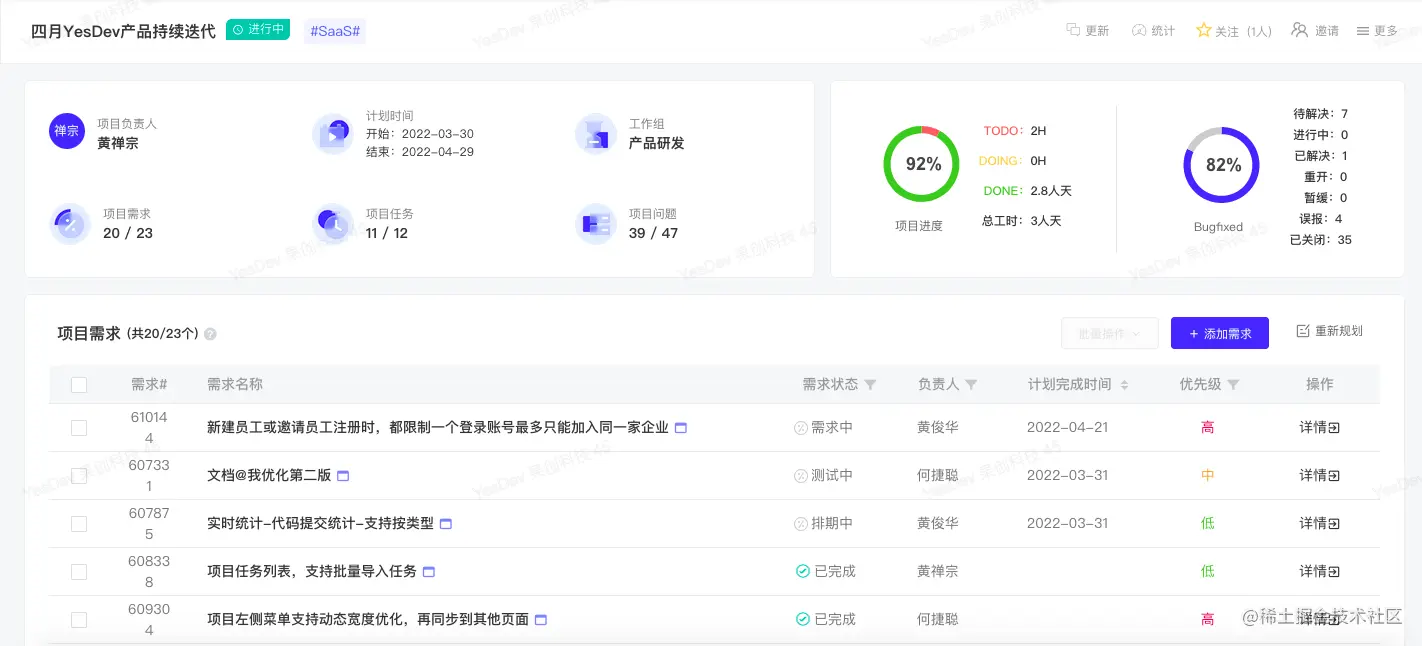Click the link icon after 文档@我优化第二版

343,475
